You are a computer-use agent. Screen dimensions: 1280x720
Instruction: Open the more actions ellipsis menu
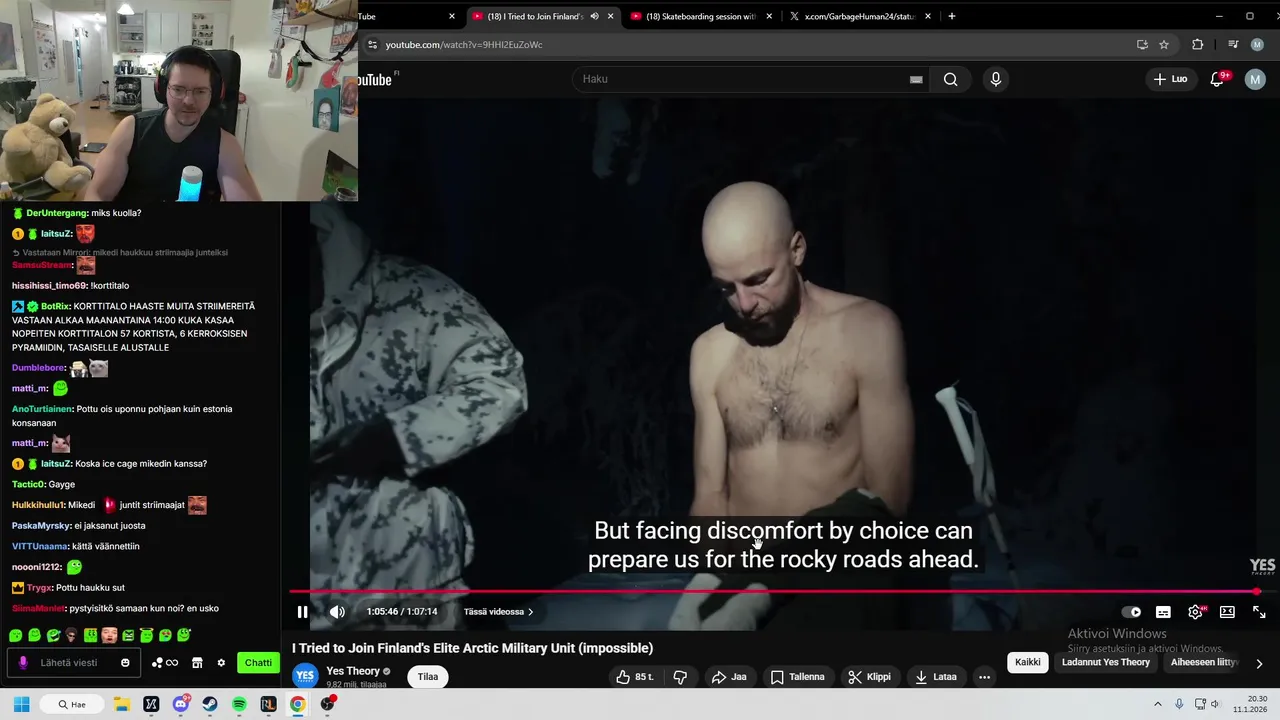point(984,677)
